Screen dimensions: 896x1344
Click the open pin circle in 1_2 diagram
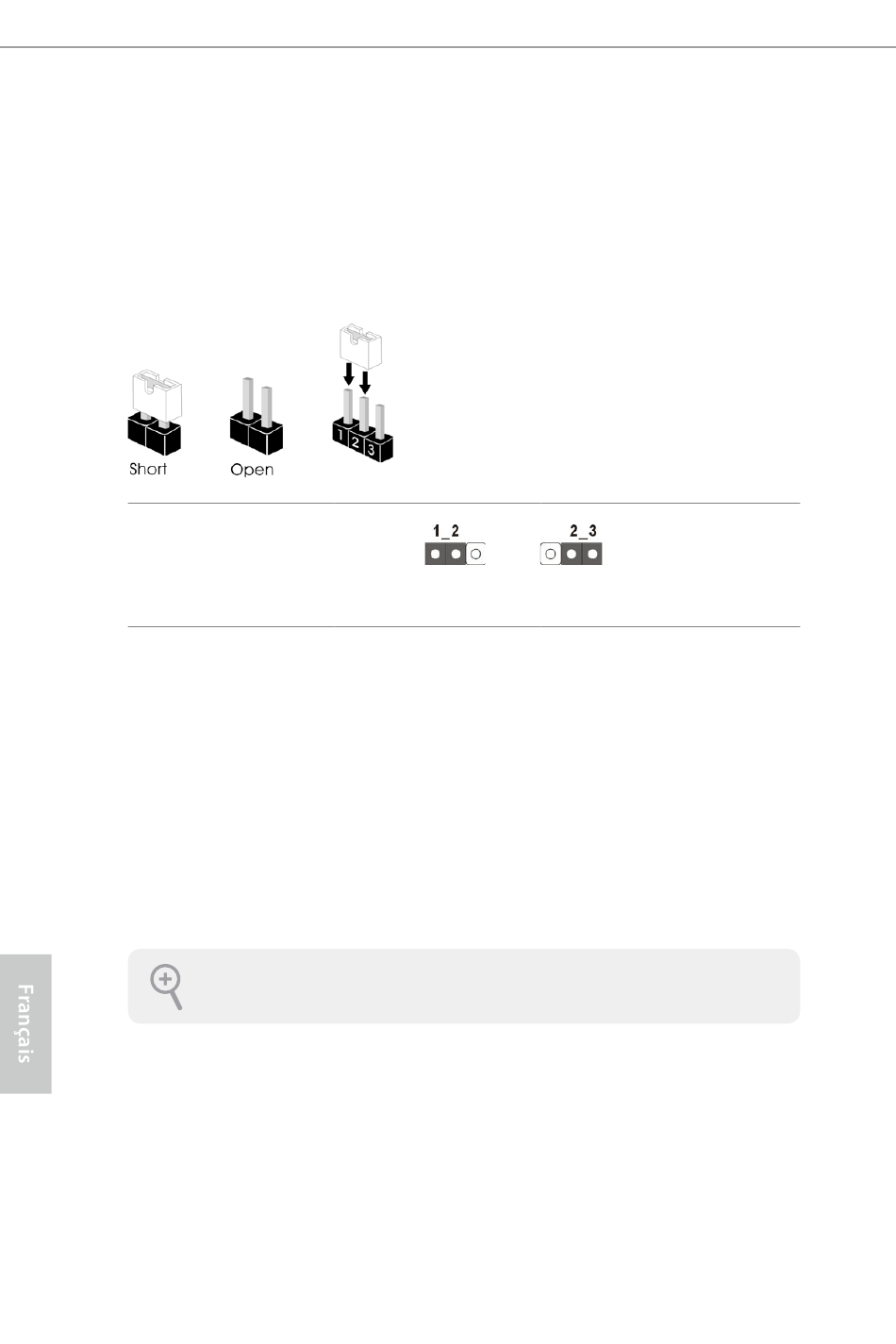(476, 555)
